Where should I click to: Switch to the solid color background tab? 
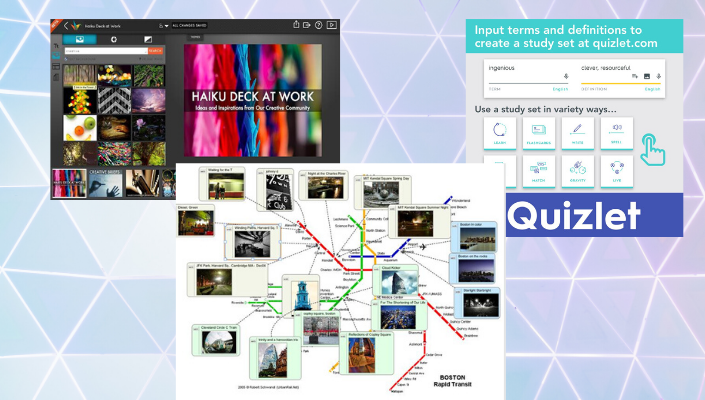click(148, 39)
